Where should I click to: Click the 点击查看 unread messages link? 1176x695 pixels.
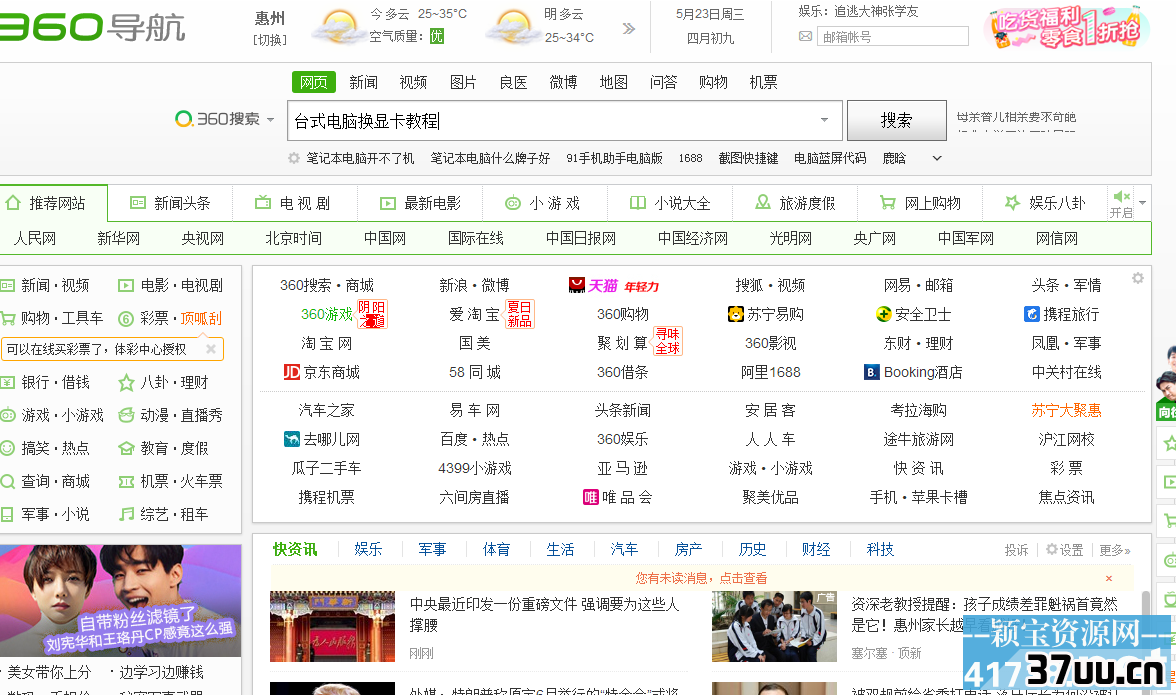coord(743,578)
